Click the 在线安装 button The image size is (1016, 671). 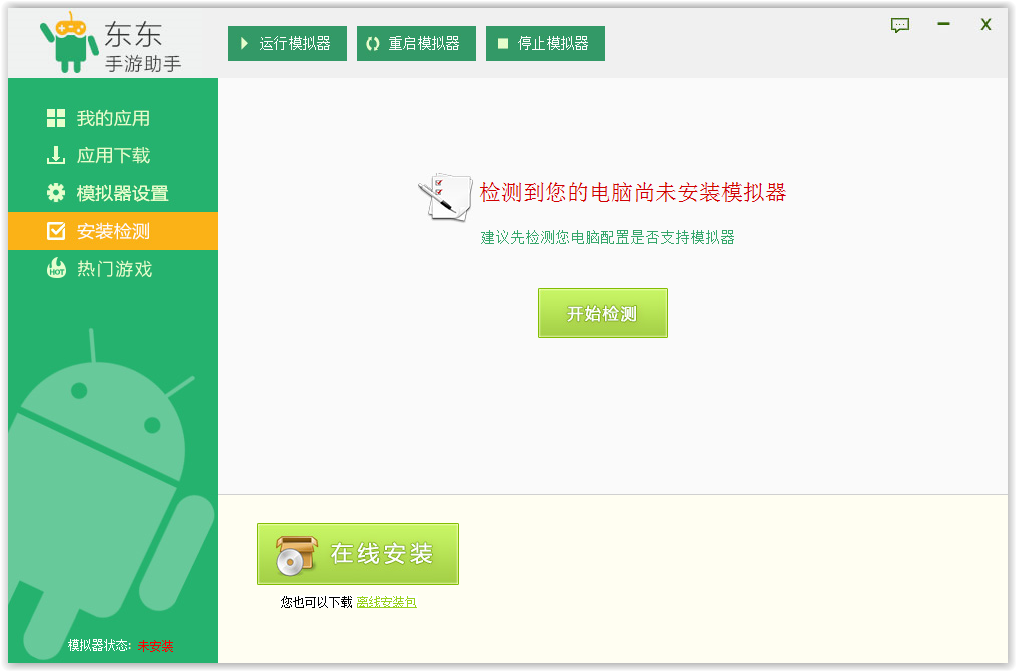358,554
